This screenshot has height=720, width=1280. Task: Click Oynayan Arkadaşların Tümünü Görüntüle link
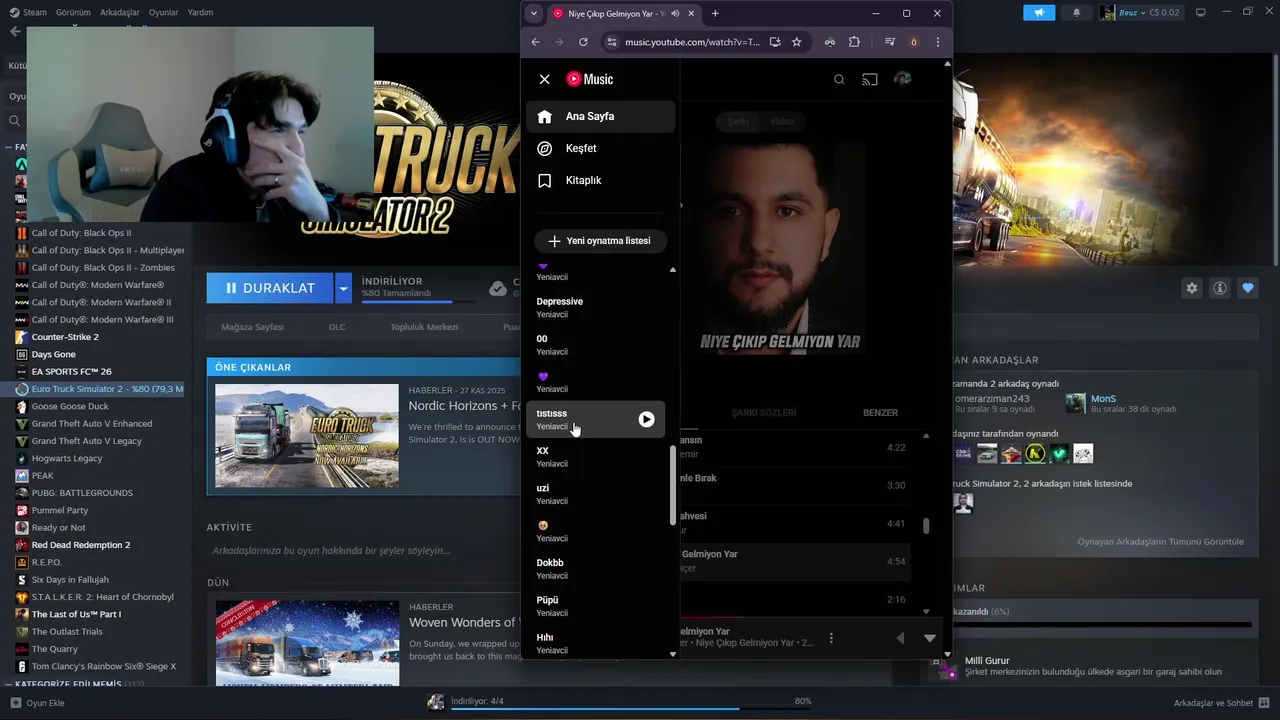[x=1161, y=542]
